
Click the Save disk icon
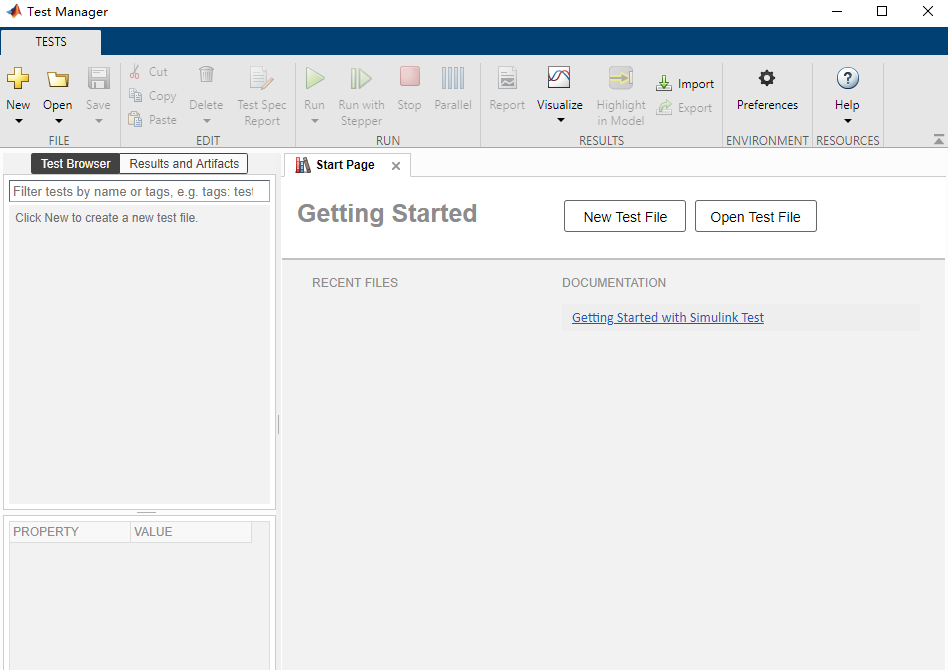coord(98,78)
